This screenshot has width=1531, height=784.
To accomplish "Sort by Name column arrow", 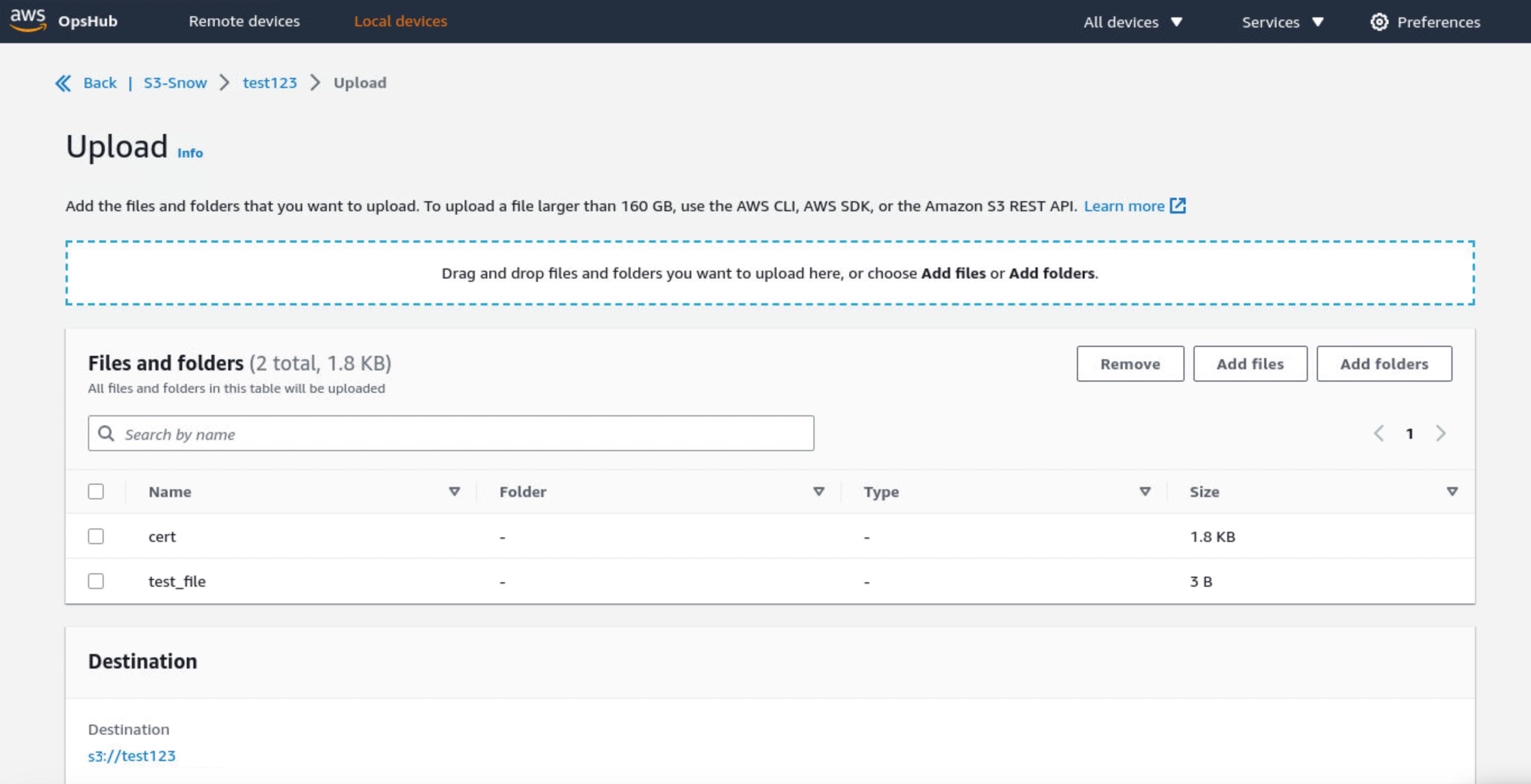I will tap(454, 491).
